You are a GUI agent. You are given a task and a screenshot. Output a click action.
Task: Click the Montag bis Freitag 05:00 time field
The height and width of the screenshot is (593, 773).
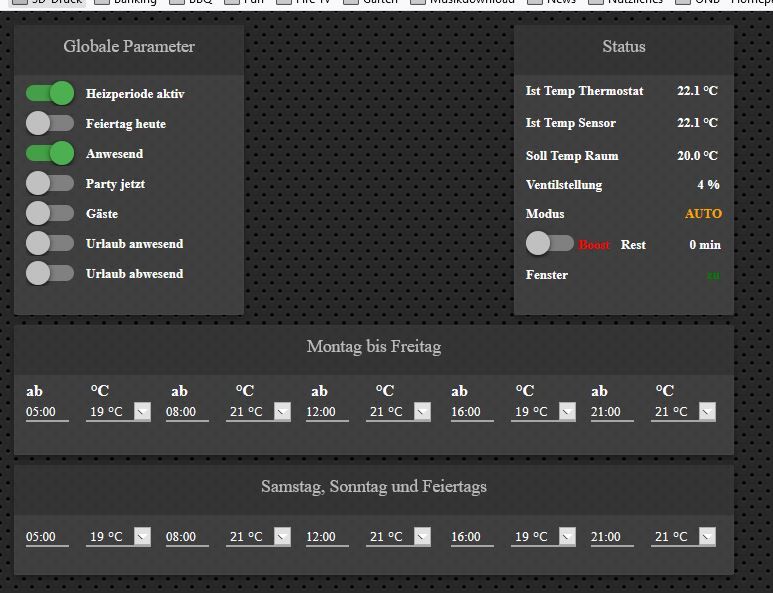click(x=46, y=412)
